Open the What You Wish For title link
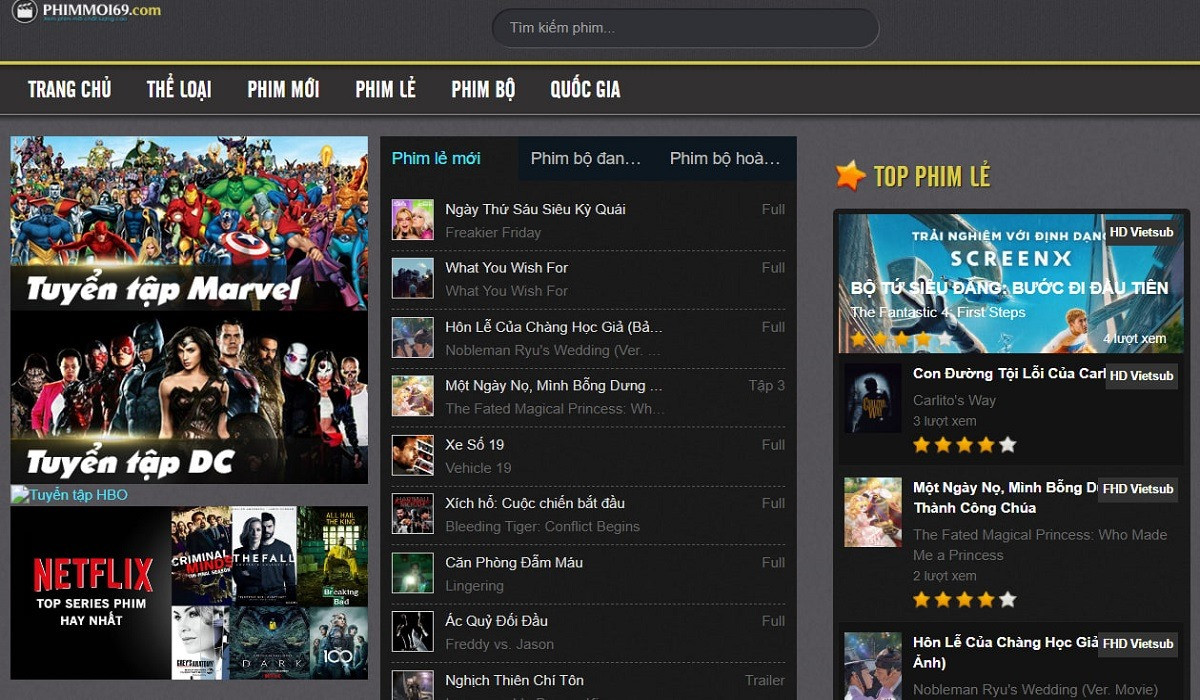The height and width of the screenshot is (700, 1200). (506, 267)
